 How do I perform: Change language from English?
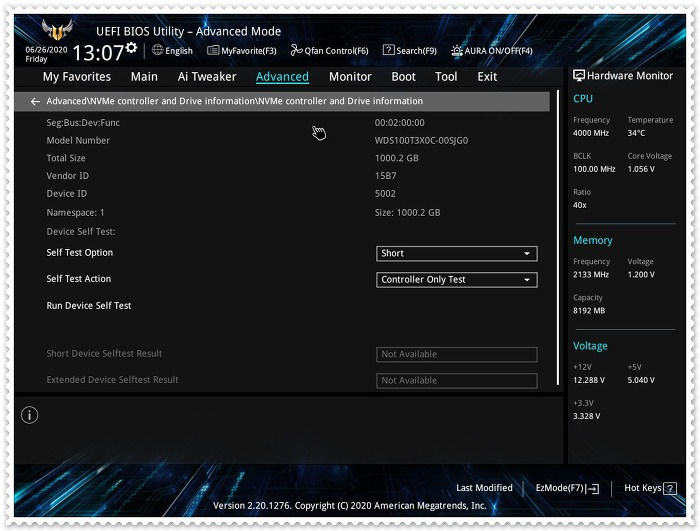[179, 51]
